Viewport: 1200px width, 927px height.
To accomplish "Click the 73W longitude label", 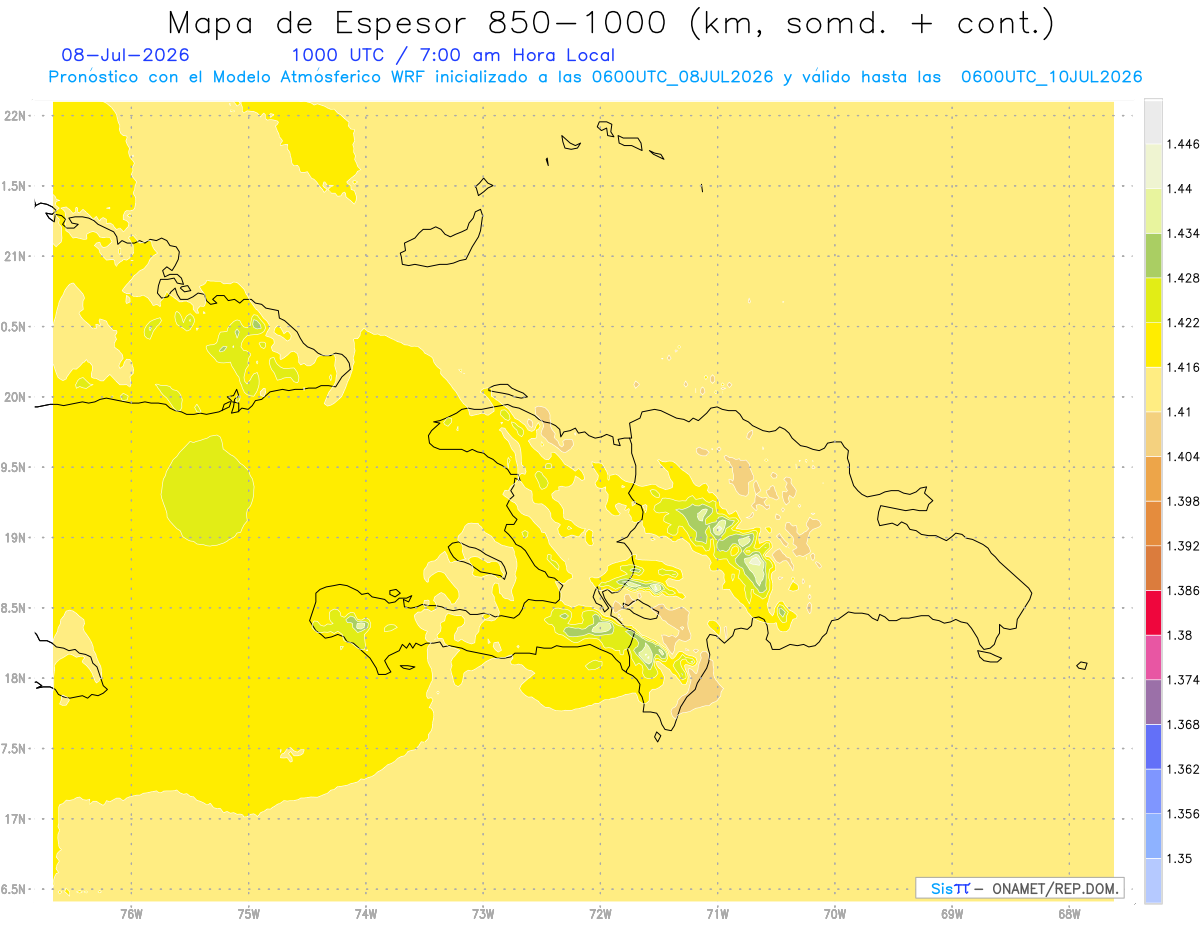I will coord(483,914).
